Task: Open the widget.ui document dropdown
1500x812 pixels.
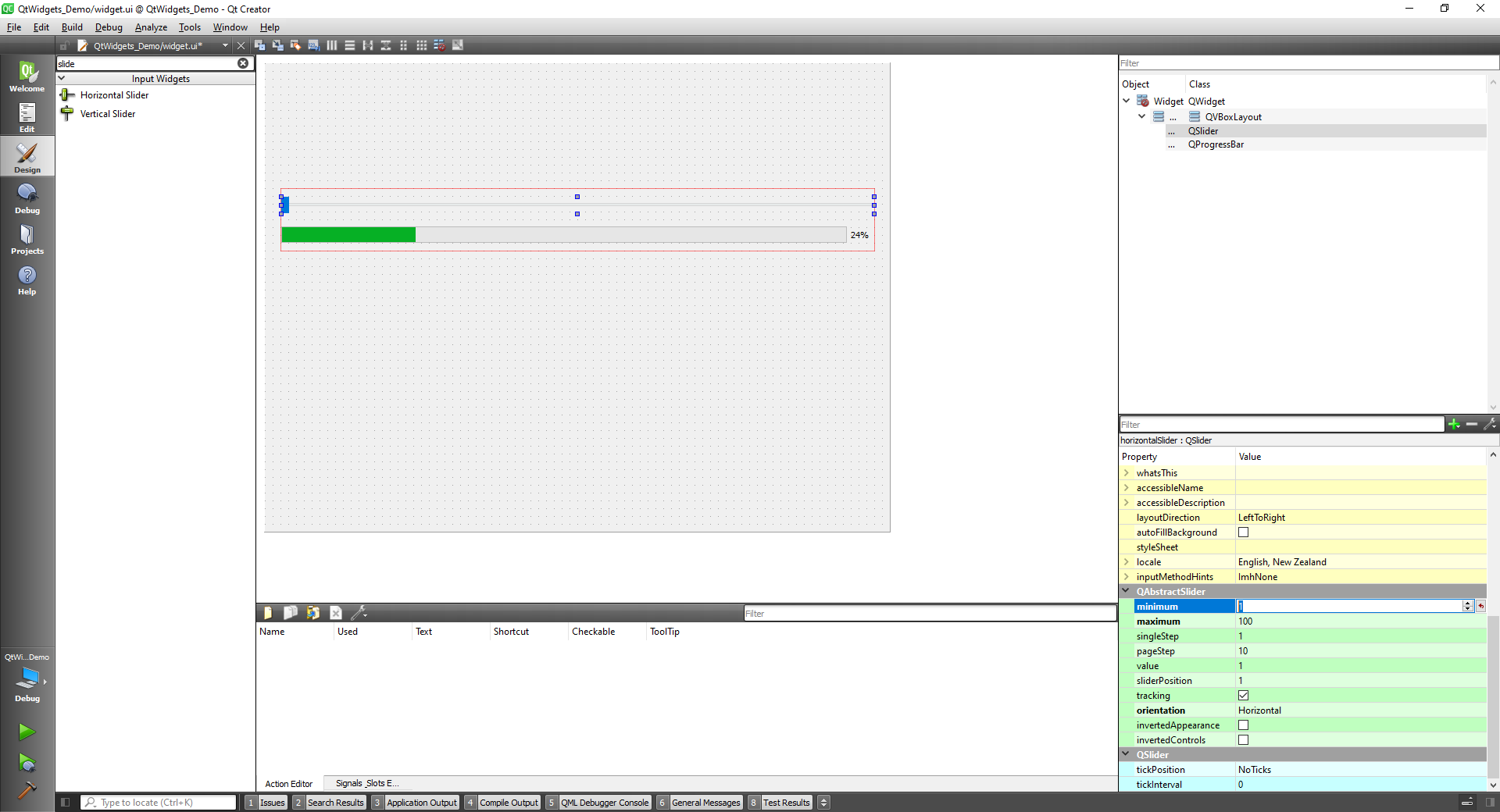Action: coord(225,45)
